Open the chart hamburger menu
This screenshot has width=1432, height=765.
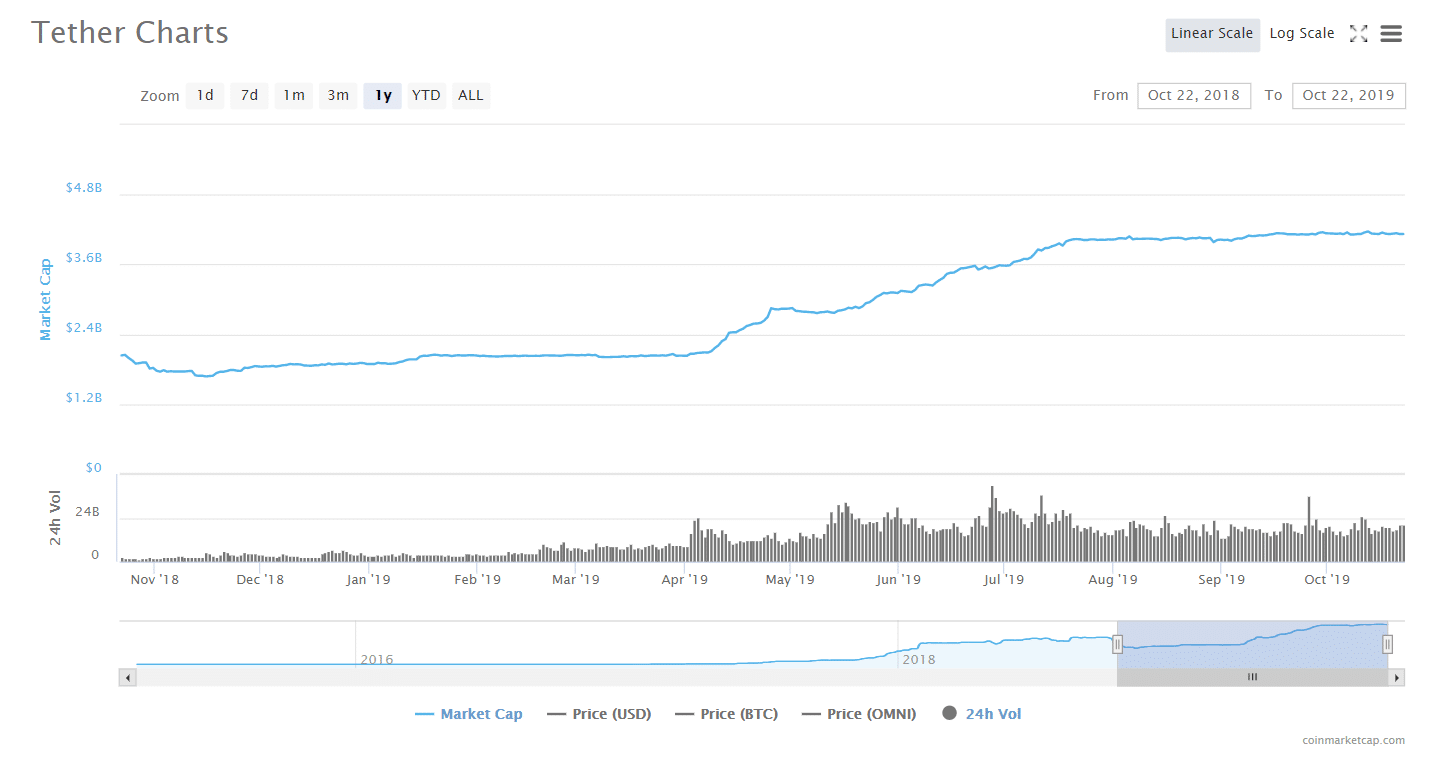pyautogui.click(x=1391, y=34)
